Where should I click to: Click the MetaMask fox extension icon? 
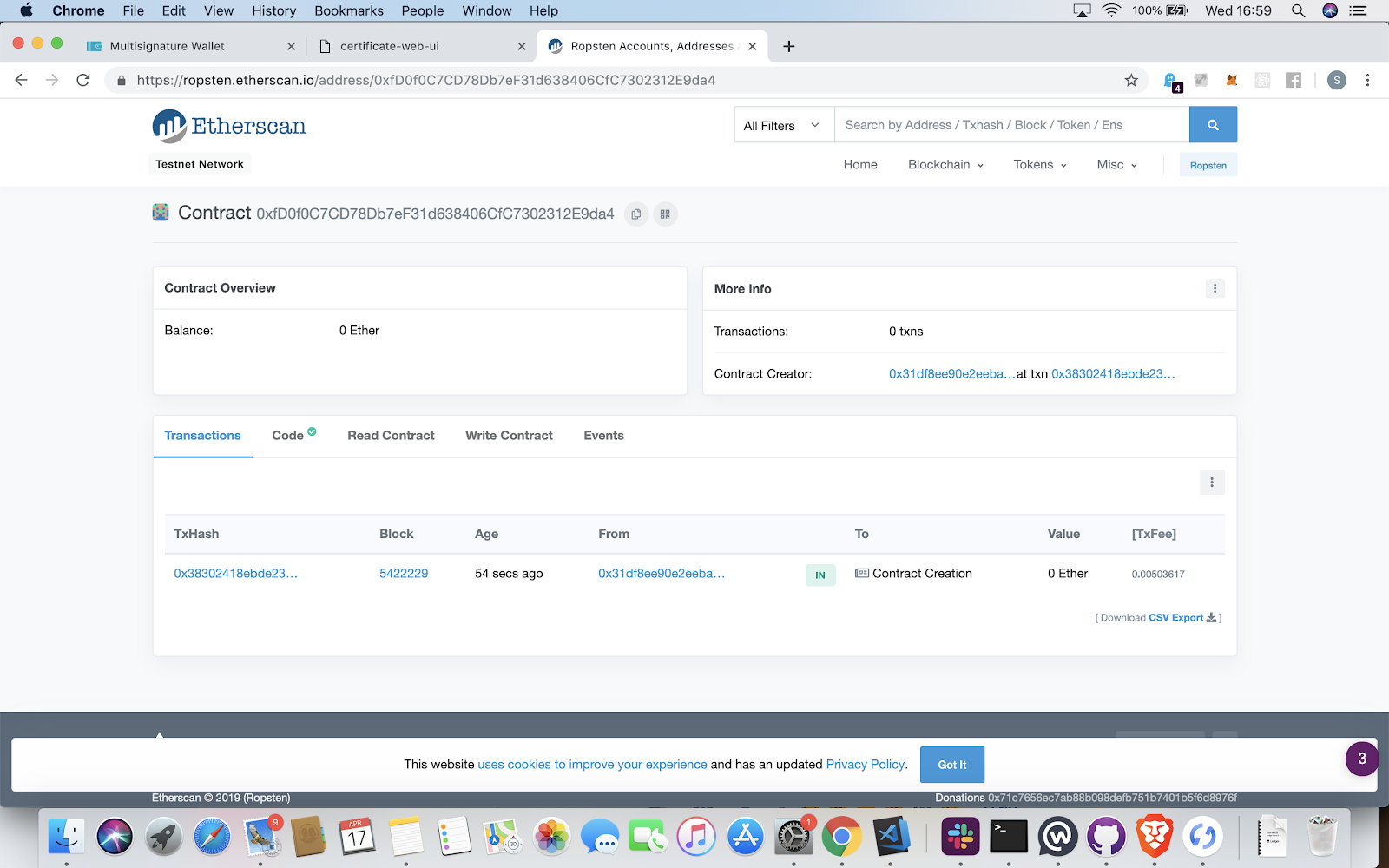(x=1231, y=80)
